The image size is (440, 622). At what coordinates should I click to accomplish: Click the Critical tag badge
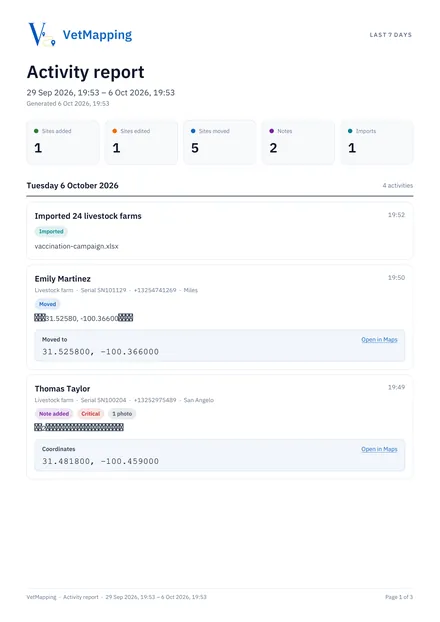click(x=90, y=414)
